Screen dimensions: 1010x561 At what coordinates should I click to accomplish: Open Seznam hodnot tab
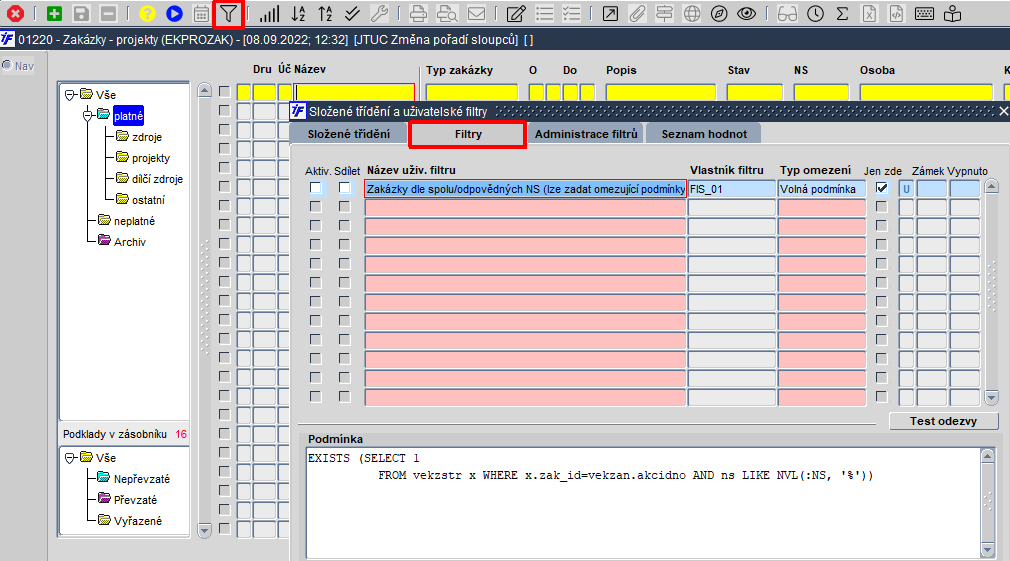(x=704, y=134)
